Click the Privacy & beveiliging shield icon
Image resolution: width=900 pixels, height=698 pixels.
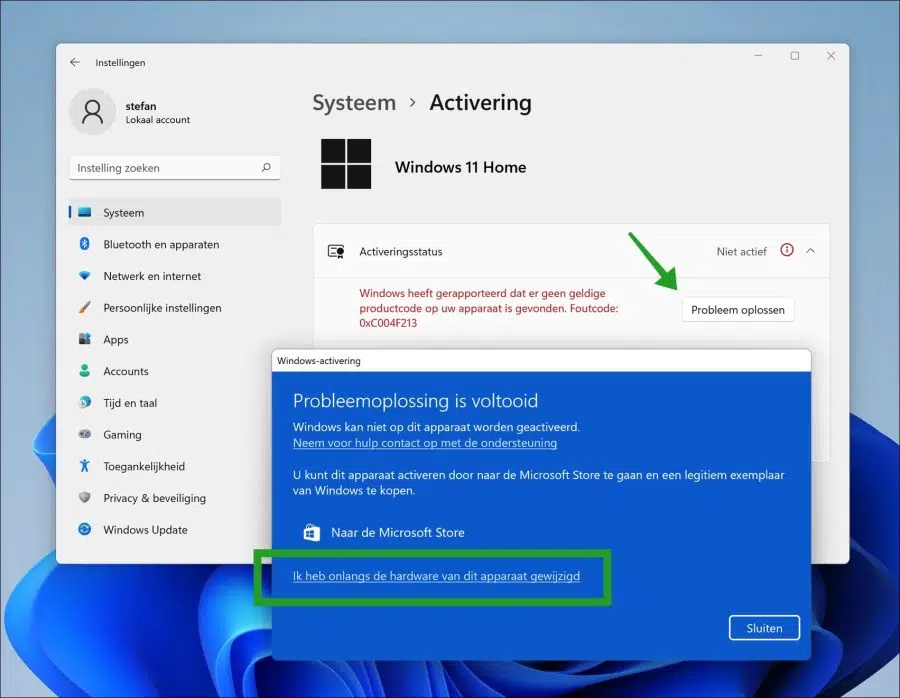[x=84, y=497]
